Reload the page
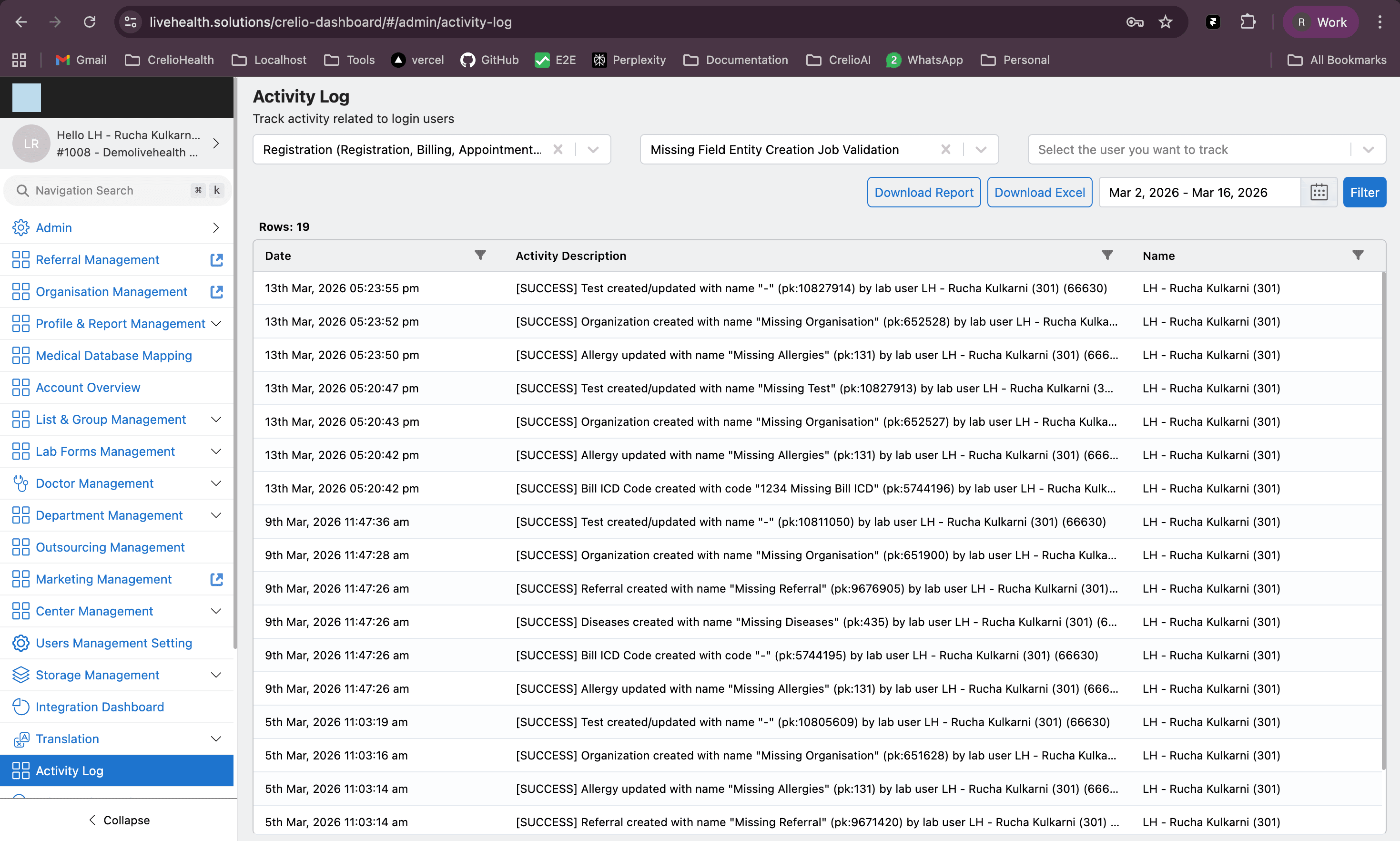The width and height of the screenshot is (1400, 841). coord(90,22)
